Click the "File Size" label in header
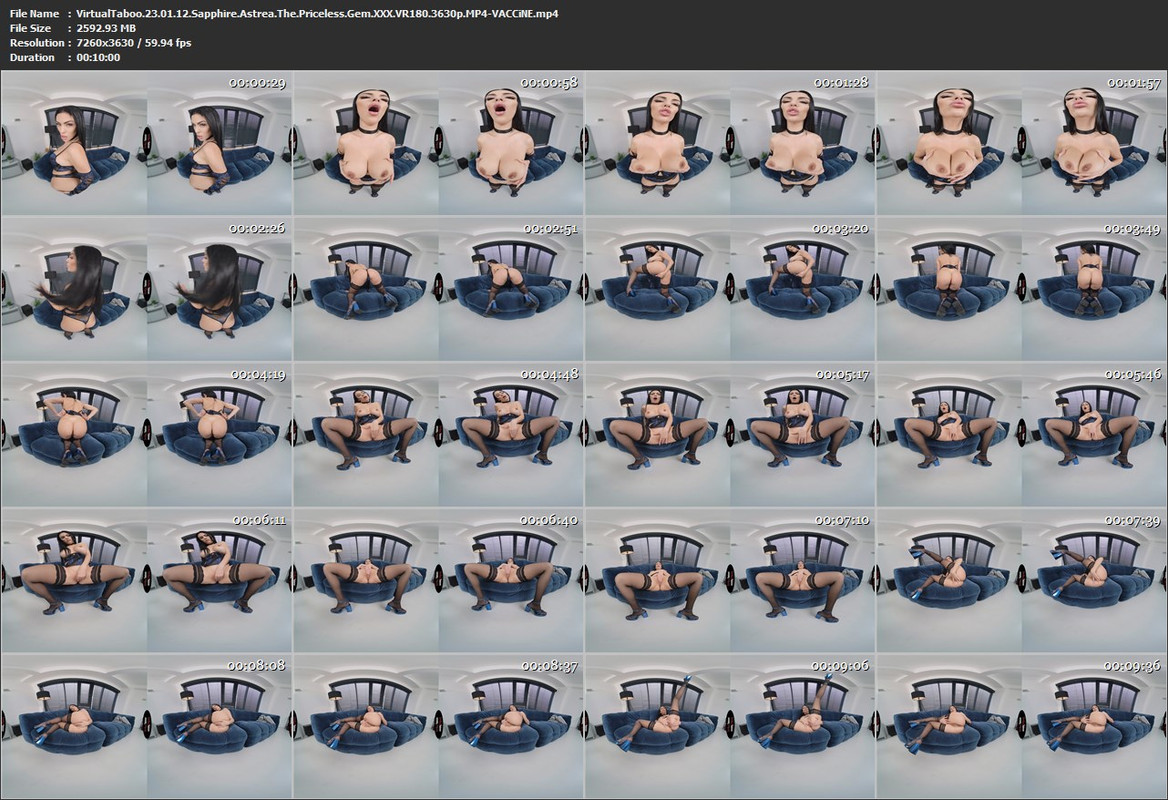 [x=31, y=28]
